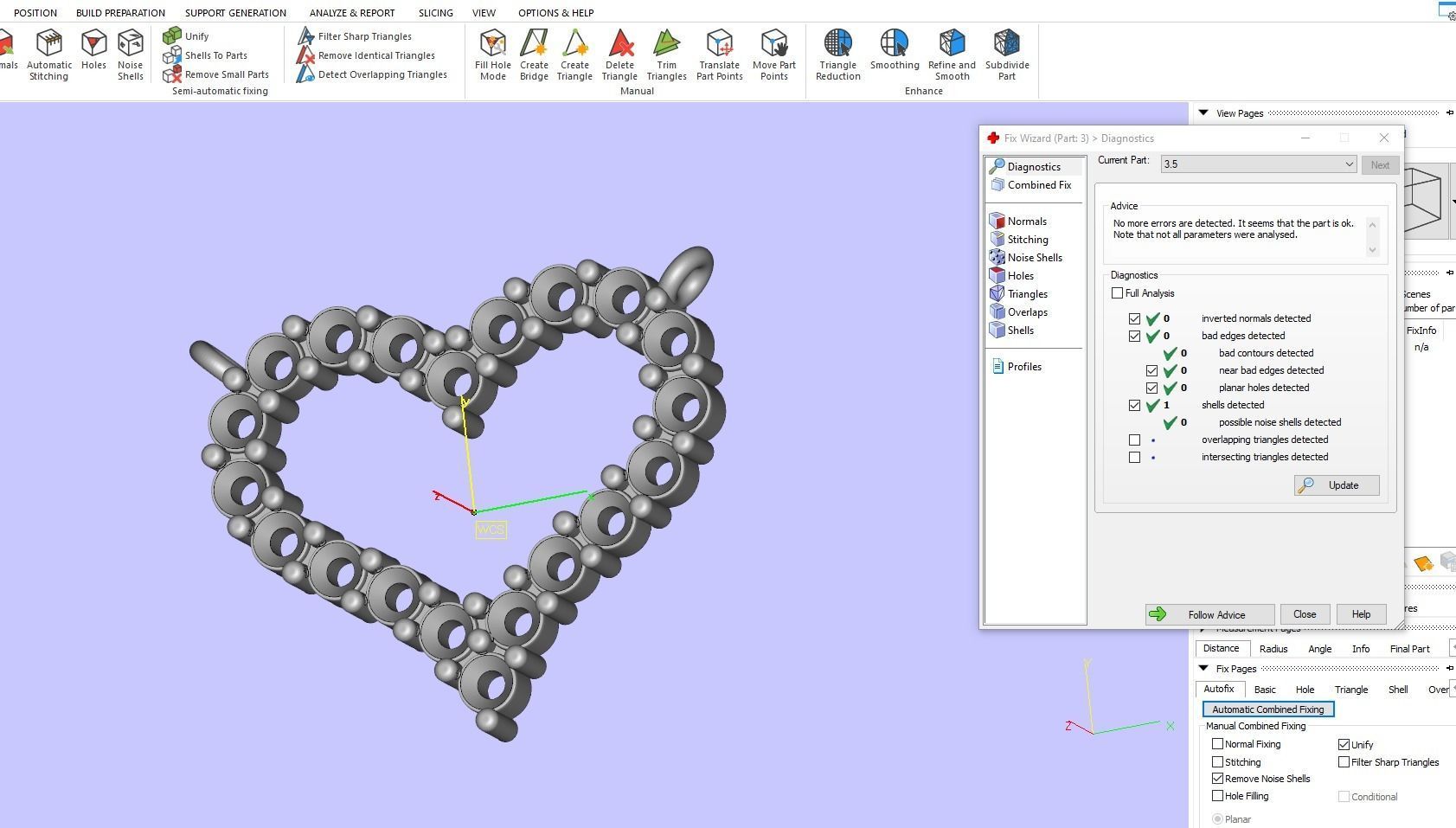Toggle planar holes detected checkbox
This screenshot has height=828, width=1456.
[x=1151, y=388]
